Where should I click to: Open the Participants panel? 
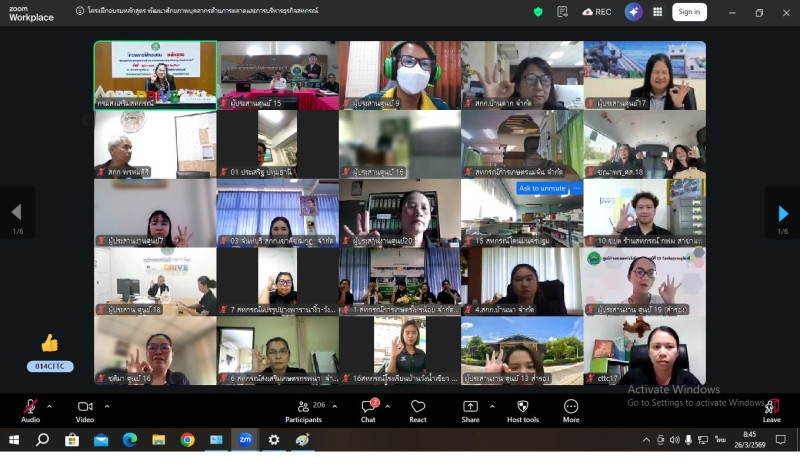point(303,409)
